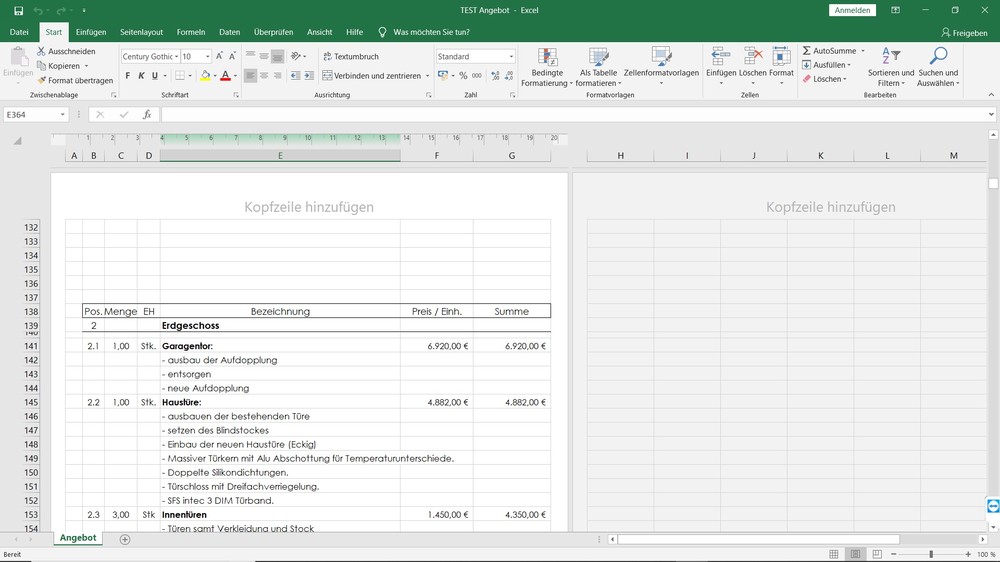Toggle bold formatting (F)
Image resolution: width=1000 pixels, height=562 pixels.
pos(127,76)
